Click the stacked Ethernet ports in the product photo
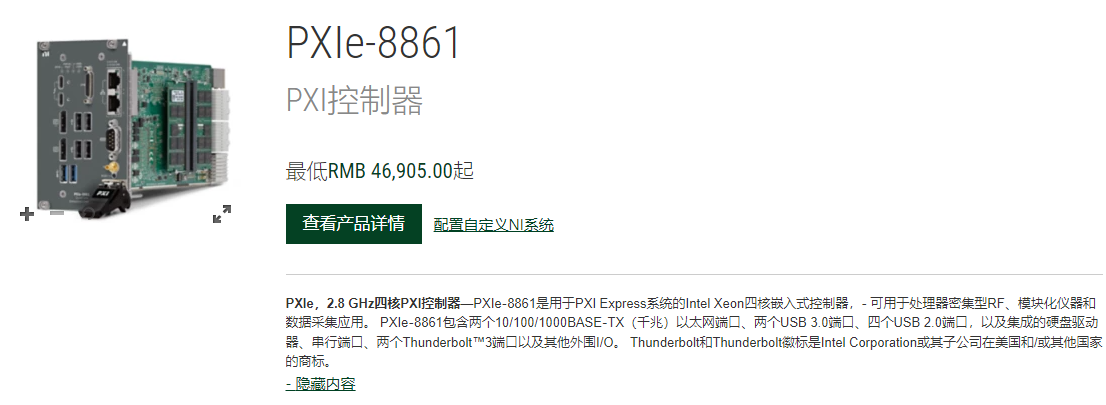Screen dimensions: 1106x405 pyautogui.click(x=114, y=90)
